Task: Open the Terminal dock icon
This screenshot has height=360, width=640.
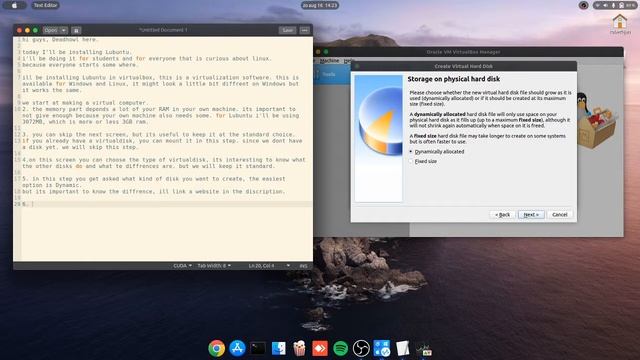Action: (258, 349)
